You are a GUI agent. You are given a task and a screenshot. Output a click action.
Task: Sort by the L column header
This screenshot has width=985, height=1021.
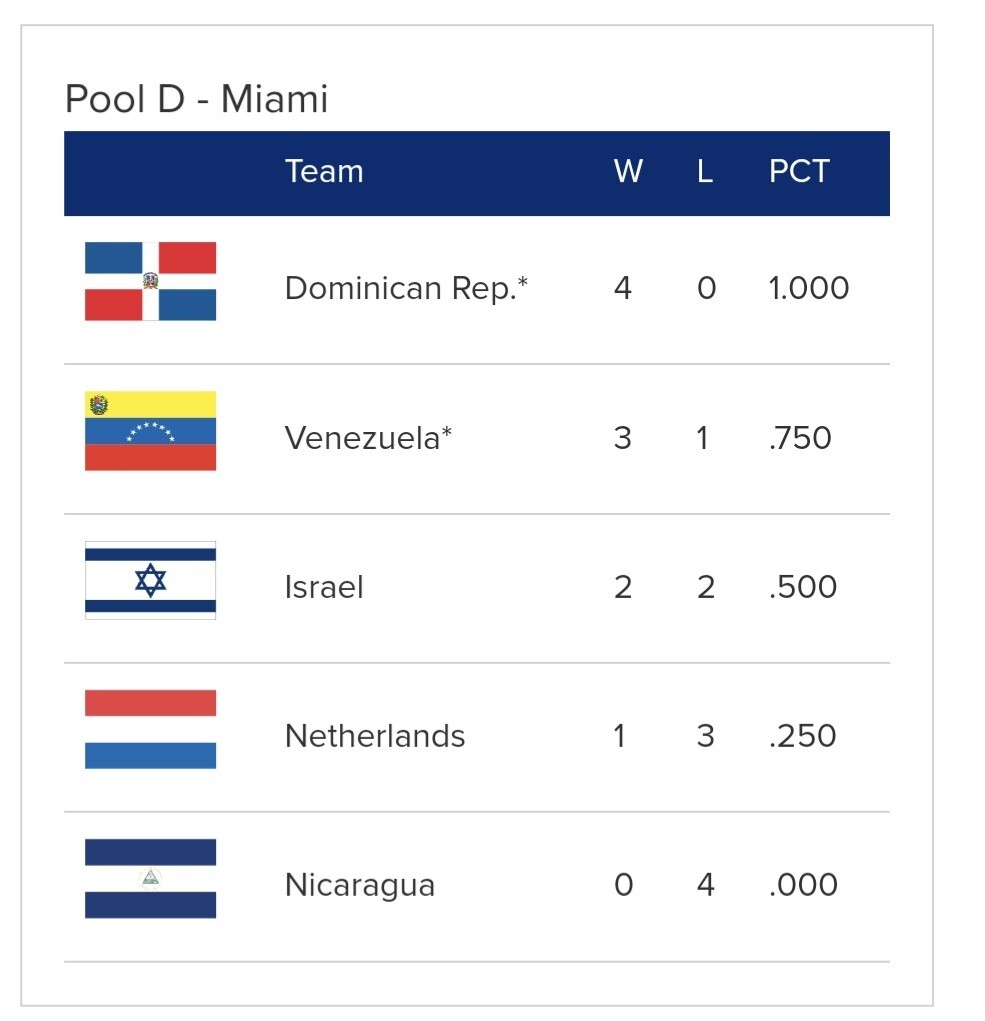pyautogui.click(x=705, y=172)
